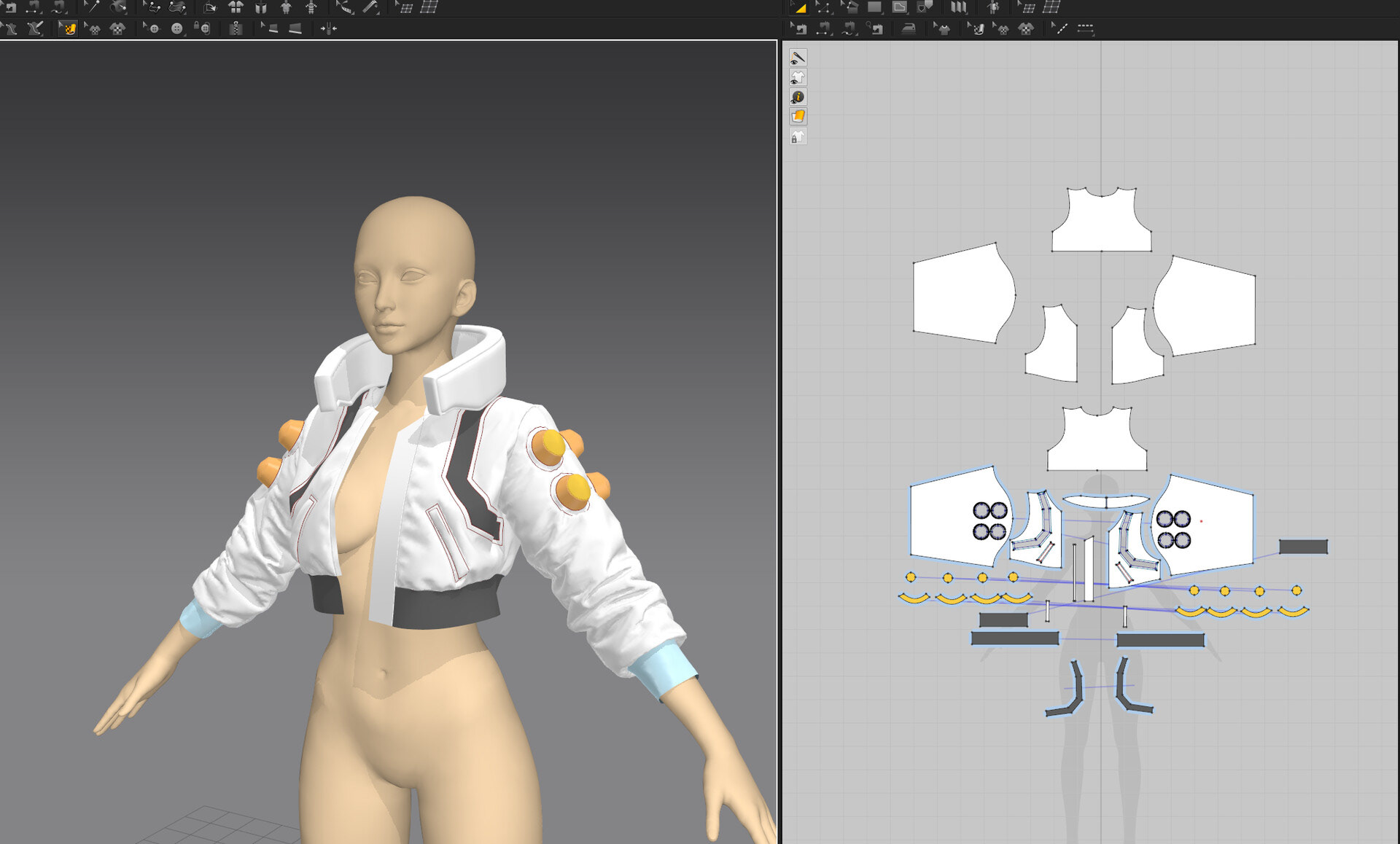Click the Buttonhole tool with lock icon
The width and height of the screenshot is (1400, 844).
tap(203, 28)
